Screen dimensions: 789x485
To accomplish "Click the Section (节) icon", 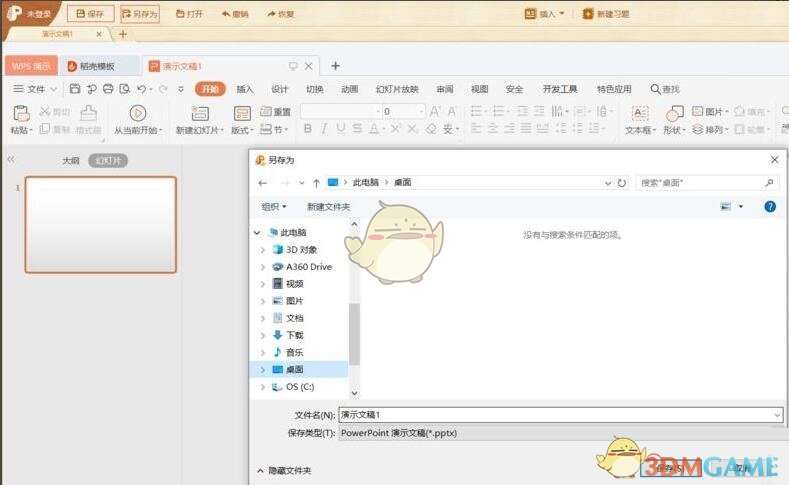I will (266, 129).
